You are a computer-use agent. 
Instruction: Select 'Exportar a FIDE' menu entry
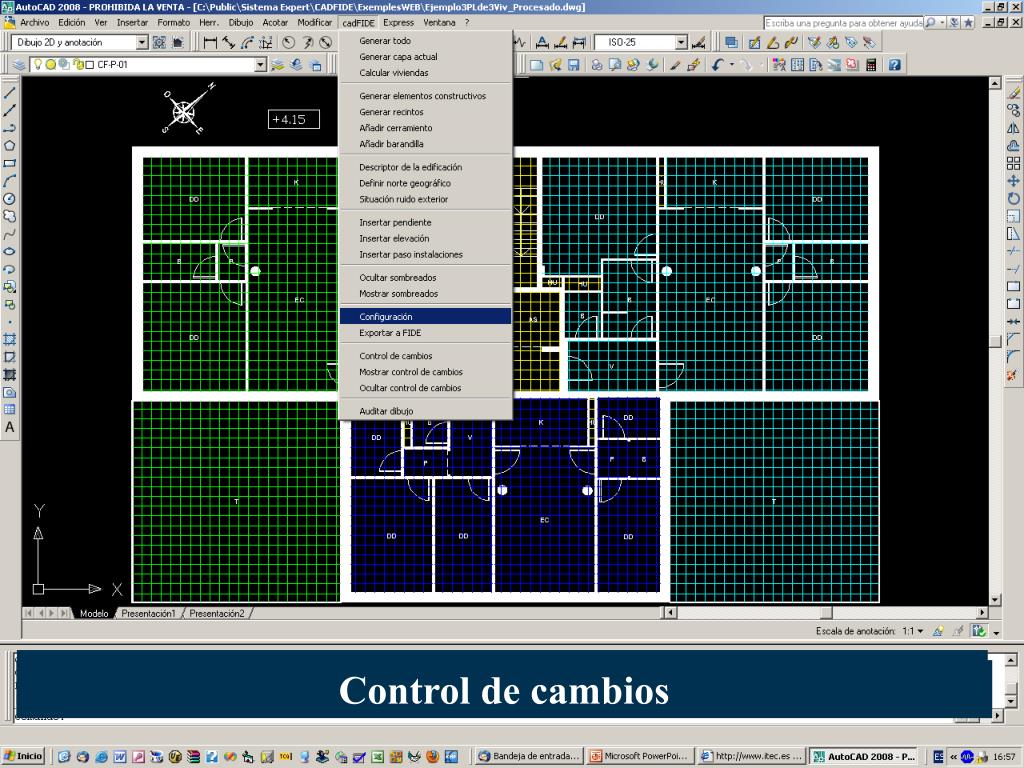point(425,332)
